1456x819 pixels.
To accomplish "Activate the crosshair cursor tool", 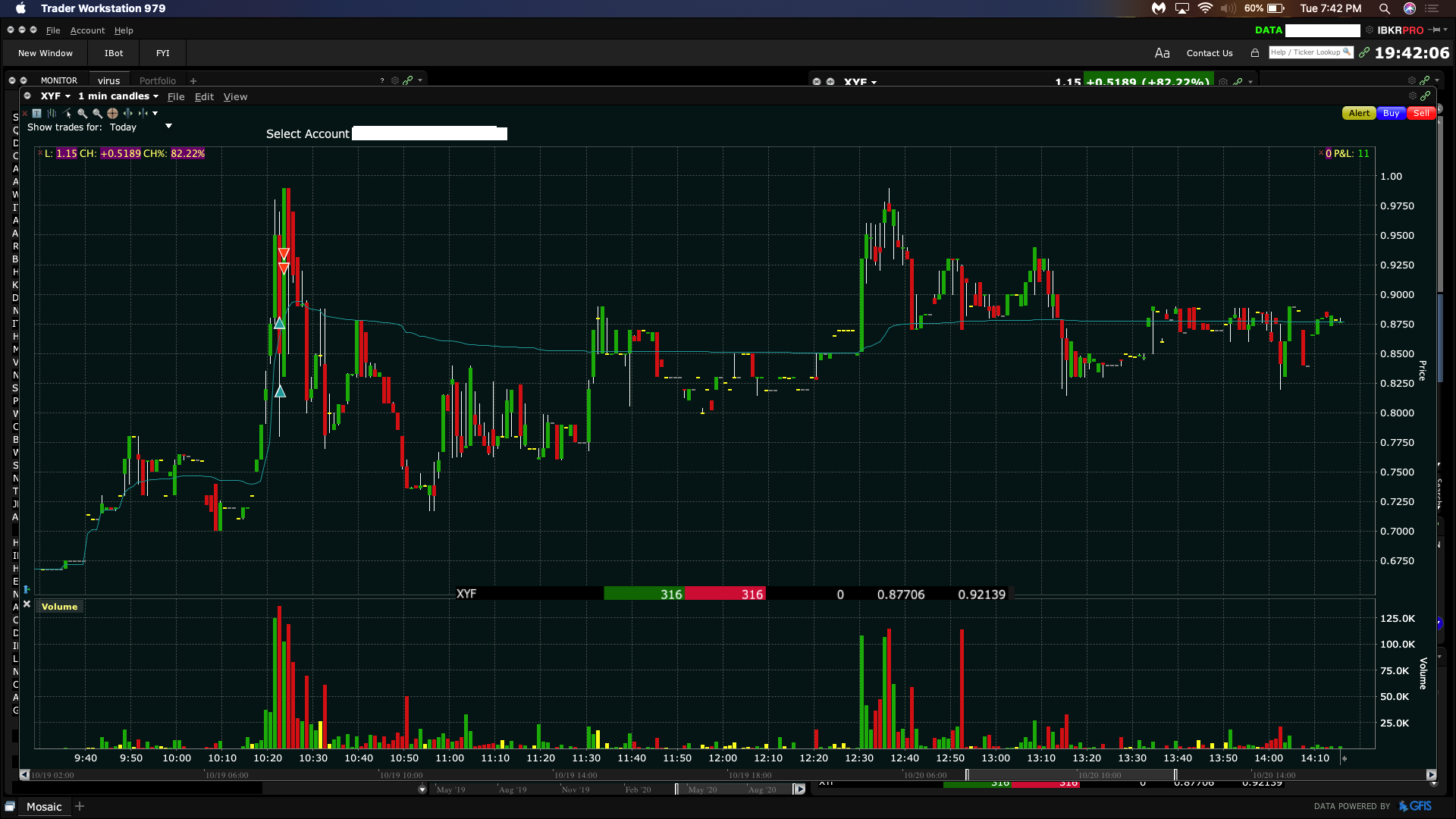I will [x=112, y=113].
